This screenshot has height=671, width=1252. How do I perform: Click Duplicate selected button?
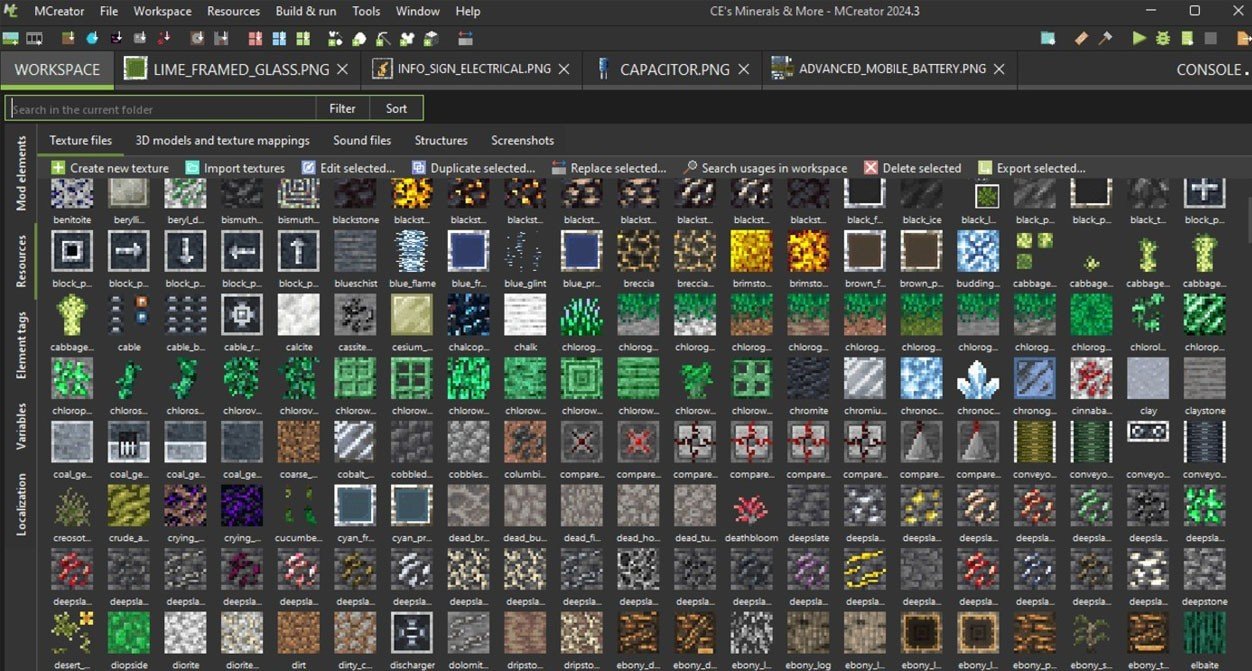point(473,168)
